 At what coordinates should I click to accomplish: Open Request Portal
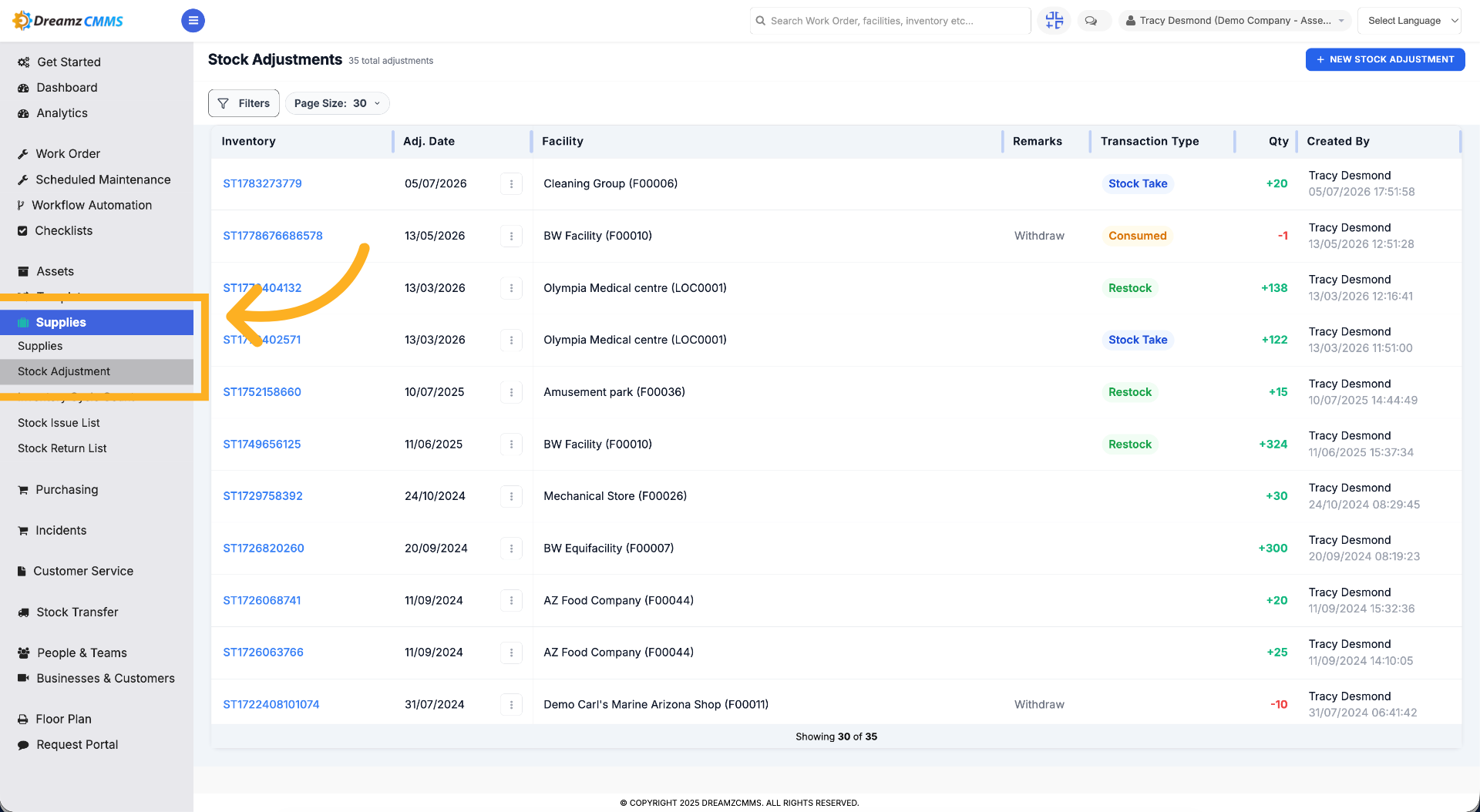click(x=77, y=744)
